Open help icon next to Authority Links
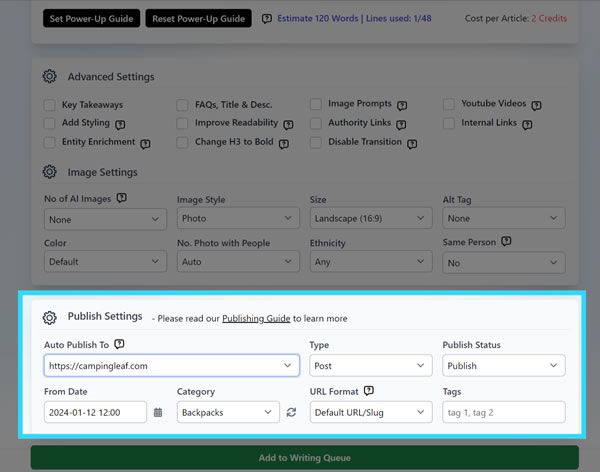This screenshot has height=472, width=600. pos(401,124)
